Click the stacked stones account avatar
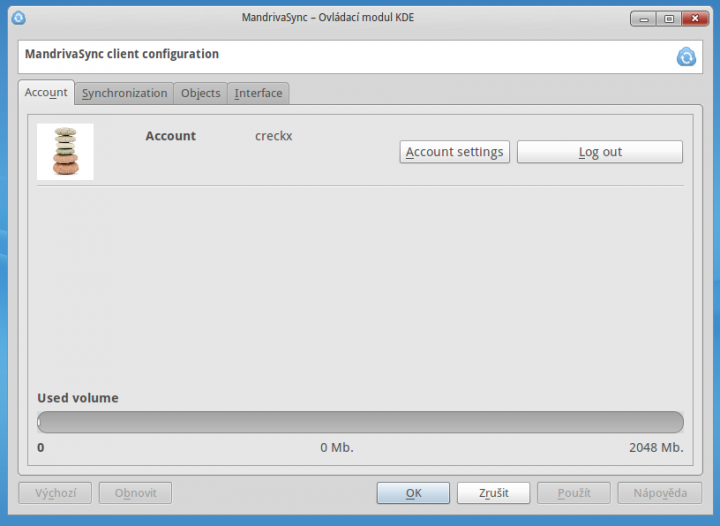This screenshot has width=720, height=526. (x=65, y=151)
